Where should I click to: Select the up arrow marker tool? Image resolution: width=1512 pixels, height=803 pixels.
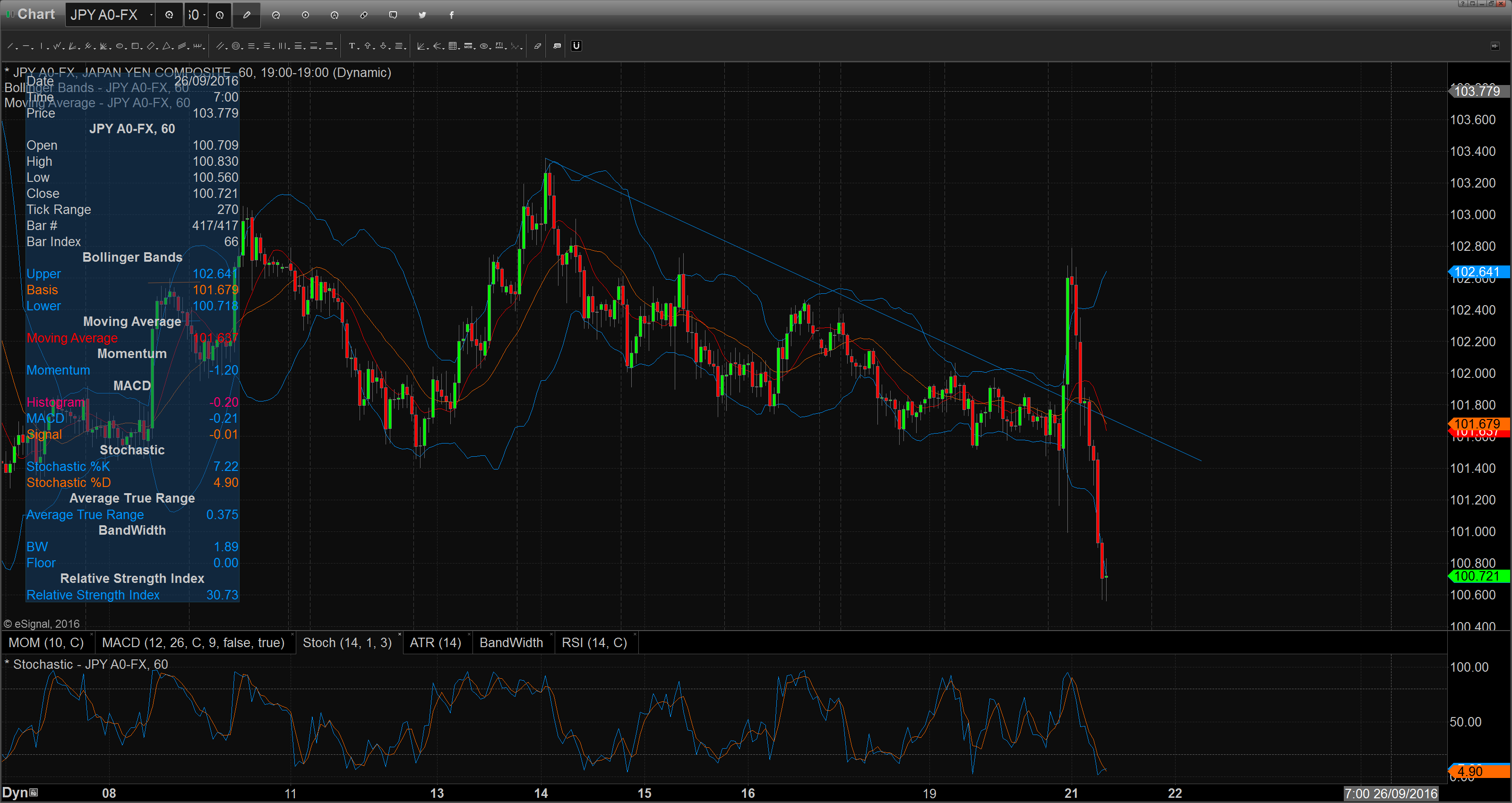point(368,46)
